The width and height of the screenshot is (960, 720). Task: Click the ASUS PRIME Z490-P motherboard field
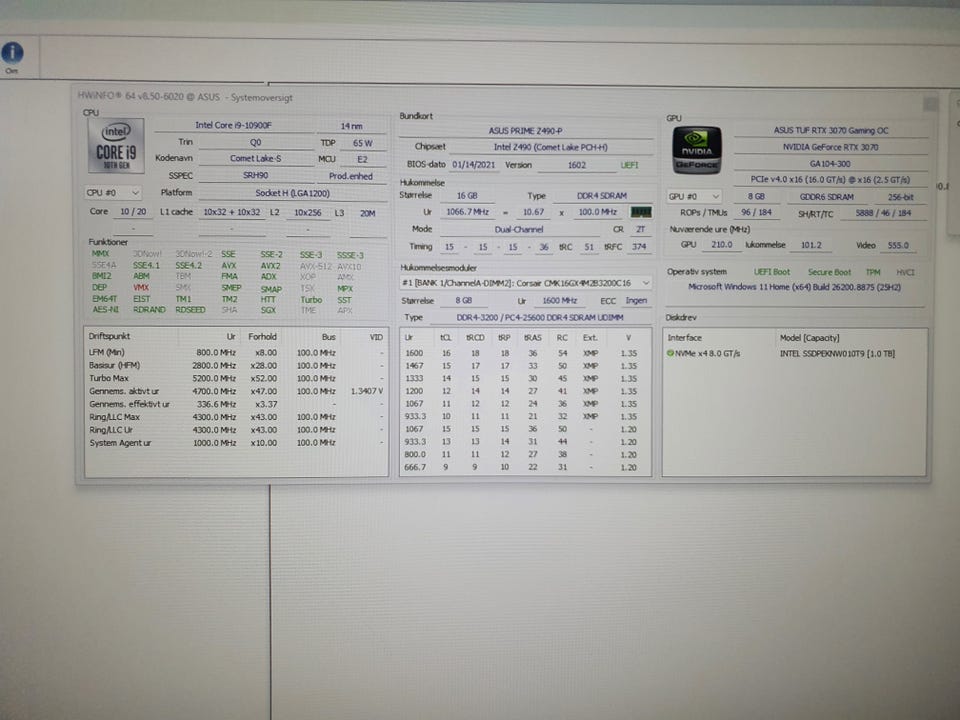[525, 131]
